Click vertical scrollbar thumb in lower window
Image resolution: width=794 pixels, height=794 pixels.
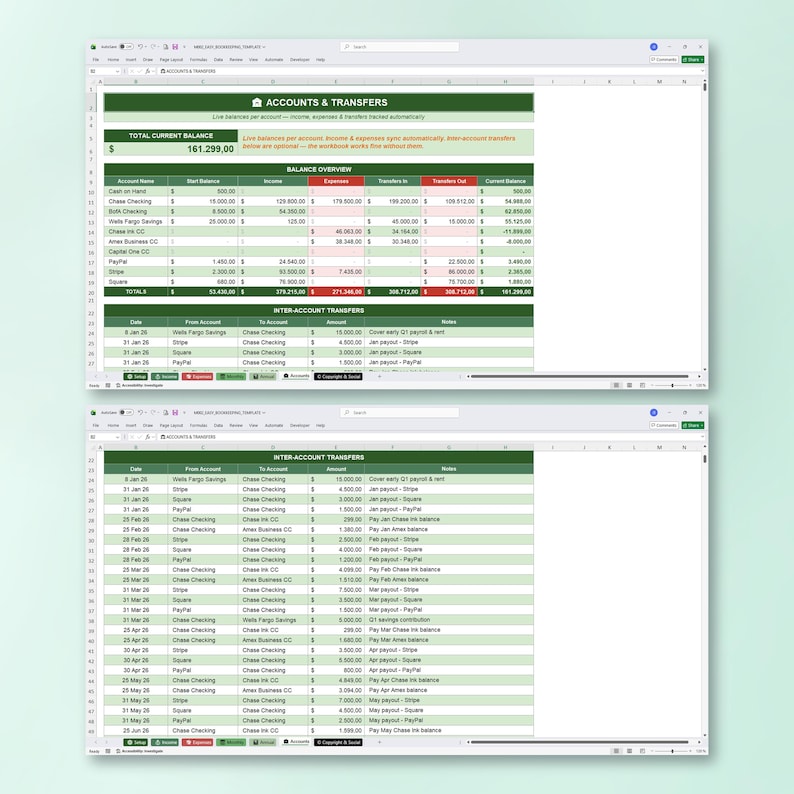pos(704,459)
